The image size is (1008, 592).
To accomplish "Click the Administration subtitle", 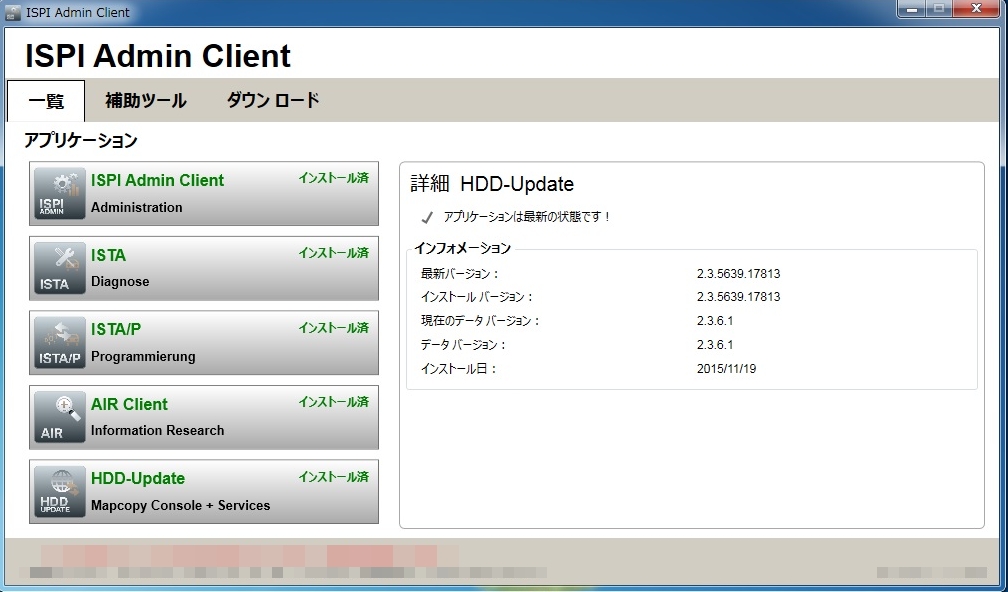I will pos(137,208).
